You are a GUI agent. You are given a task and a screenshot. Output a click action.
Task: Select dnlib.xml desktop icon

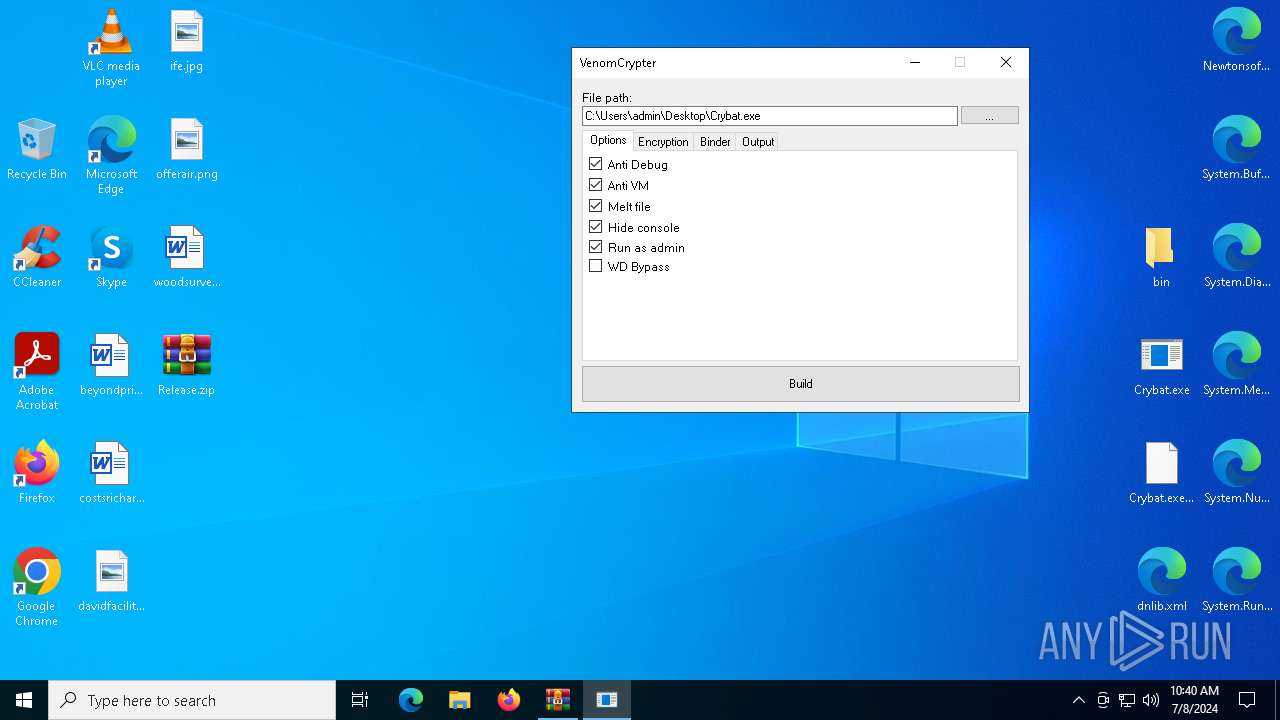[1161, 580]
